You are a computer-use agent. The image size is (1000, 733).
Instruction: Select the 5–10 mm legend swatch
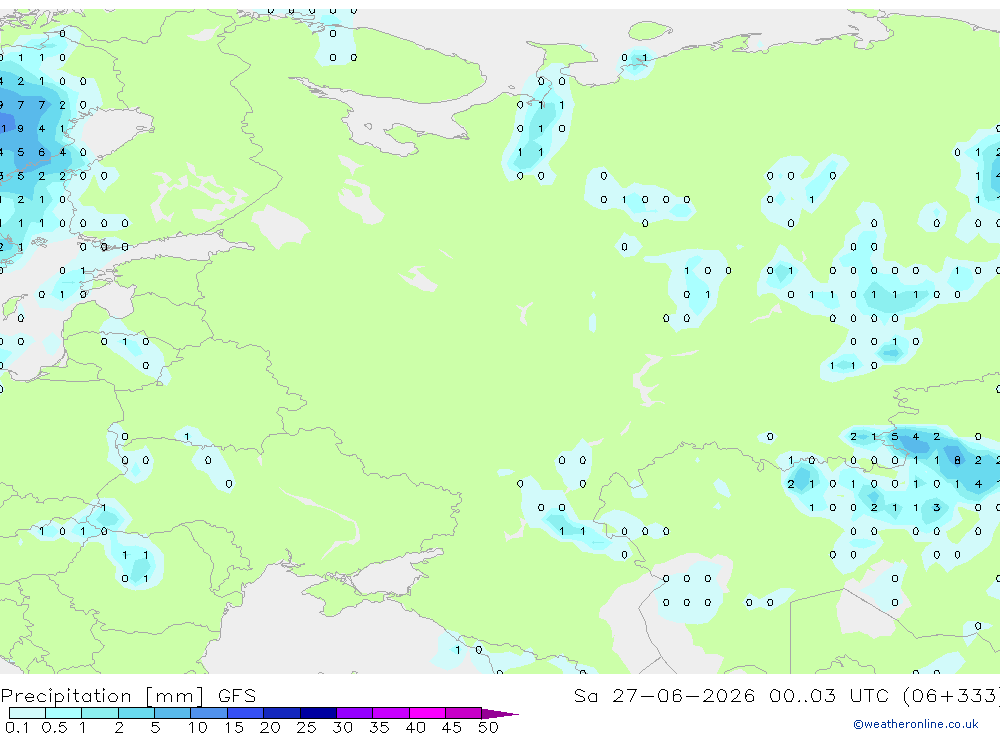coord(173,713)
